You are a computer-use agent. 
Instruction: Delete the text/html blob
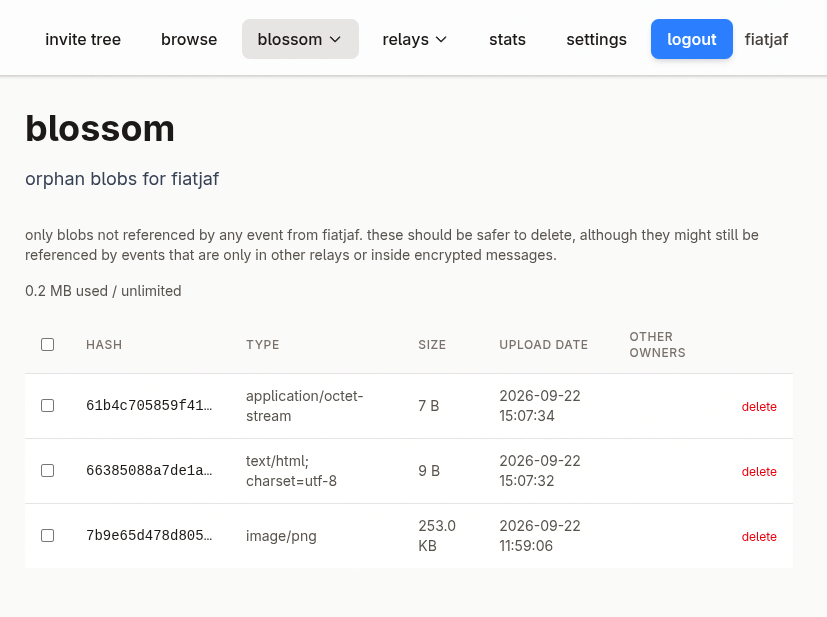tap(759, 471)
